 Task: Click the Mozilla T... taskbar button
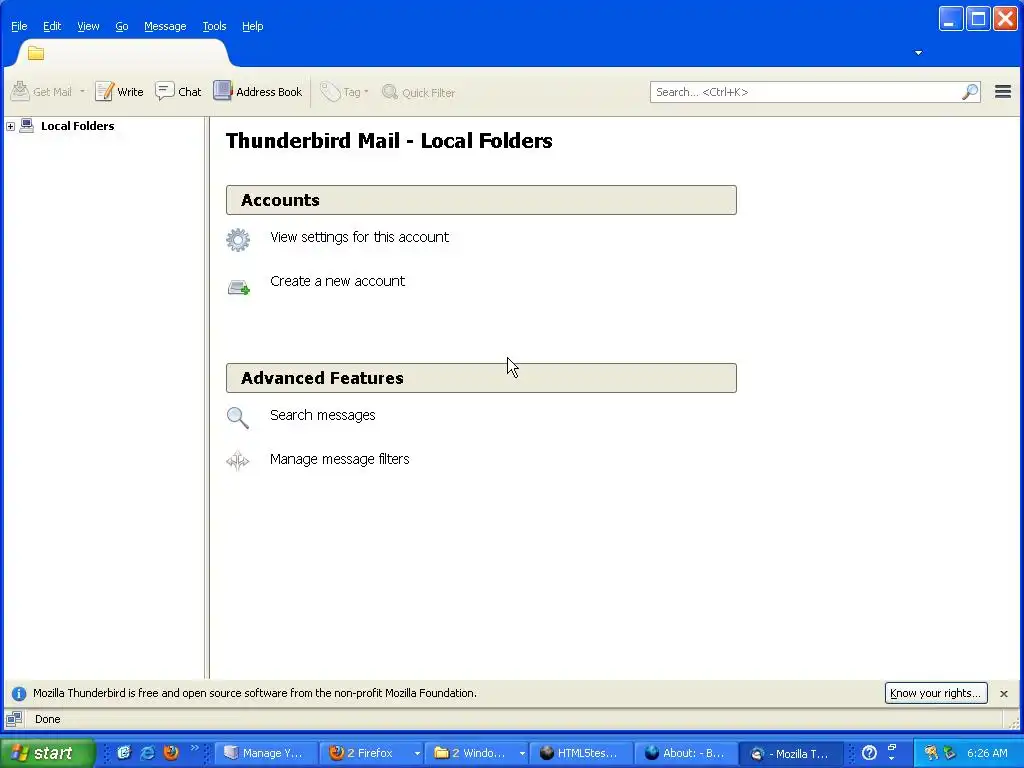tap(791, 753)
